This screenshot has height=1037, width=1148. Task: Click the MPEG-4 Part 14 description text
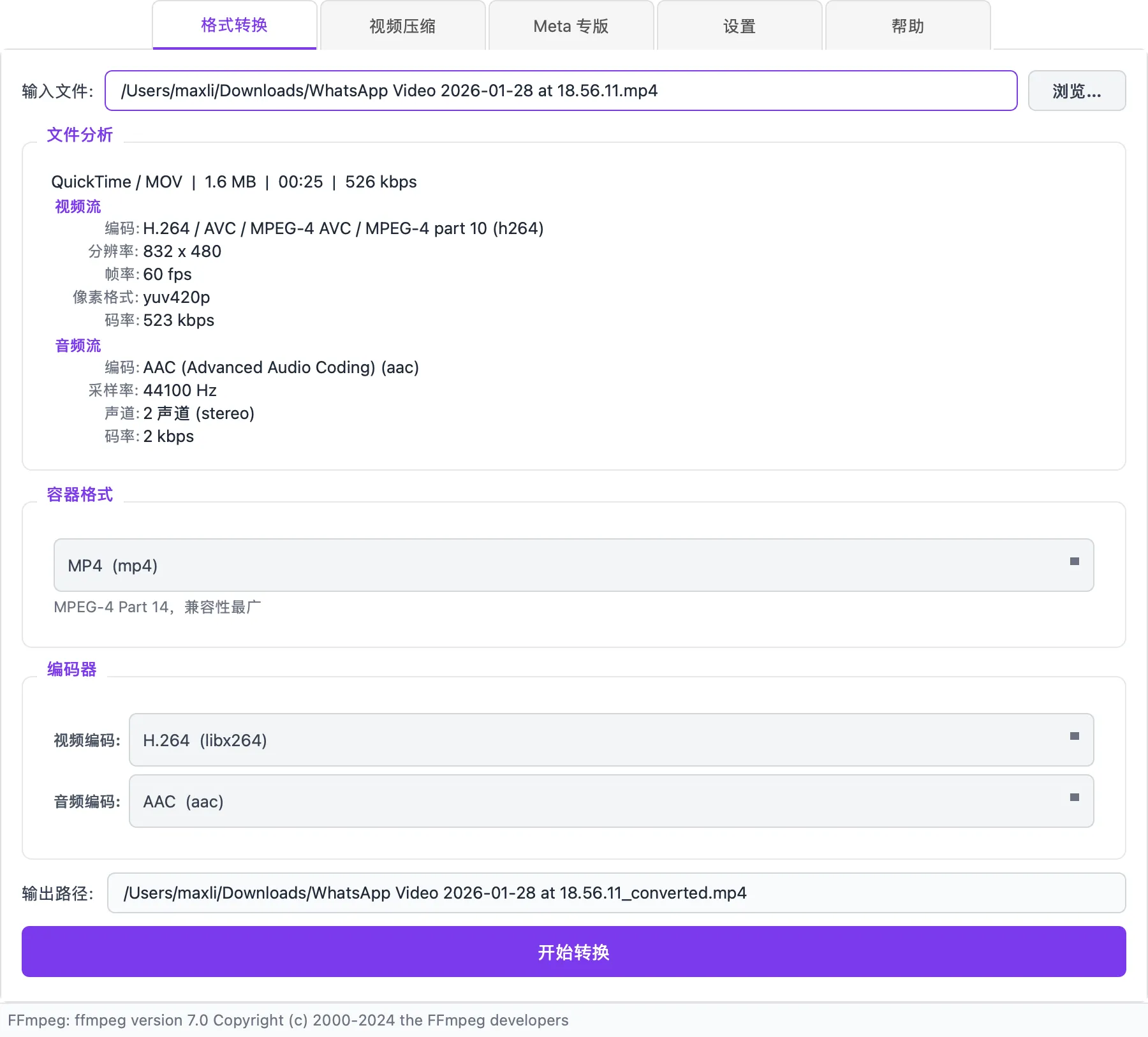158,607
